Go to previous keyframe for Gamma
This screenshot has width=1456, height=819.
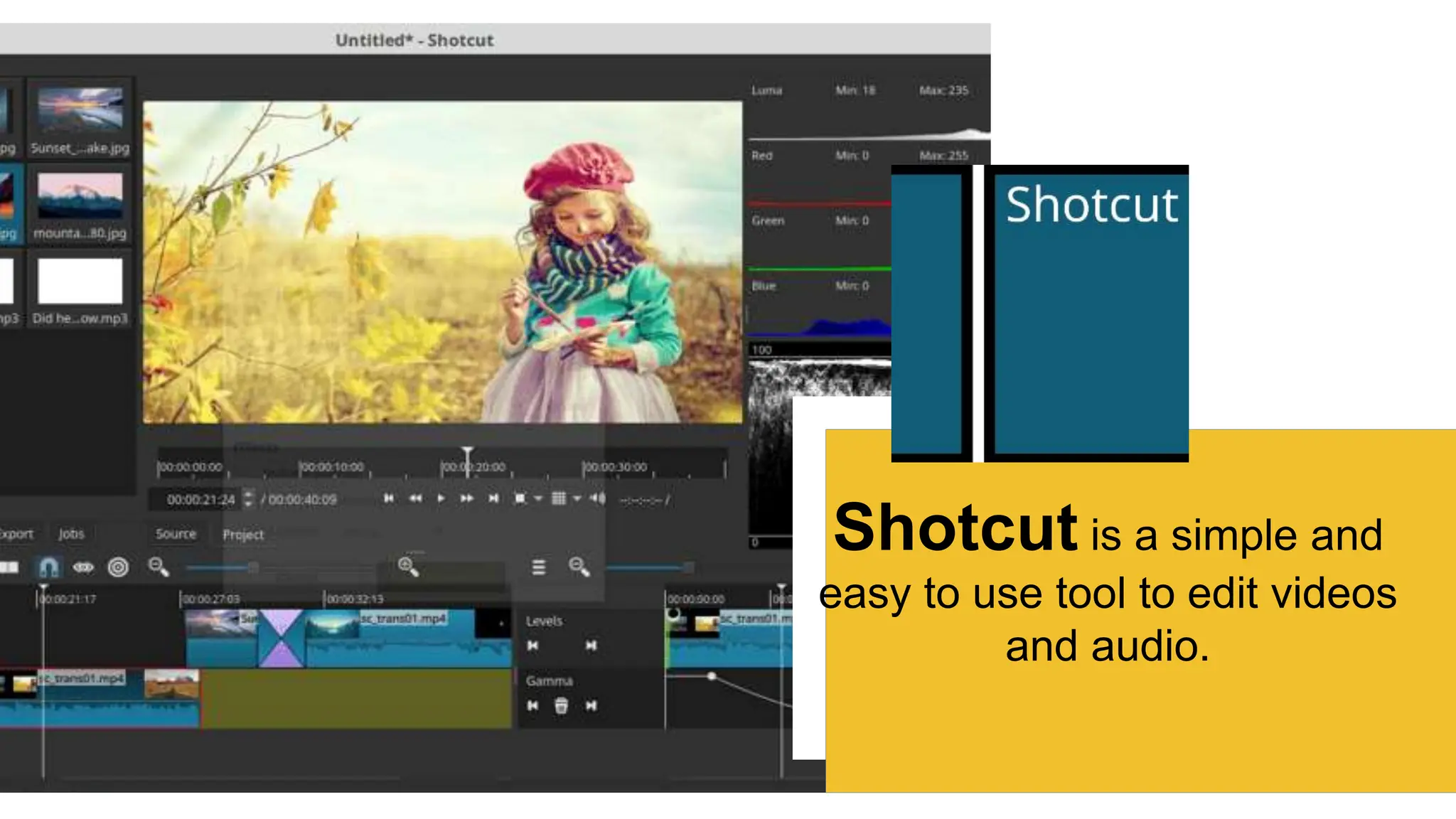tap(532, 706)
